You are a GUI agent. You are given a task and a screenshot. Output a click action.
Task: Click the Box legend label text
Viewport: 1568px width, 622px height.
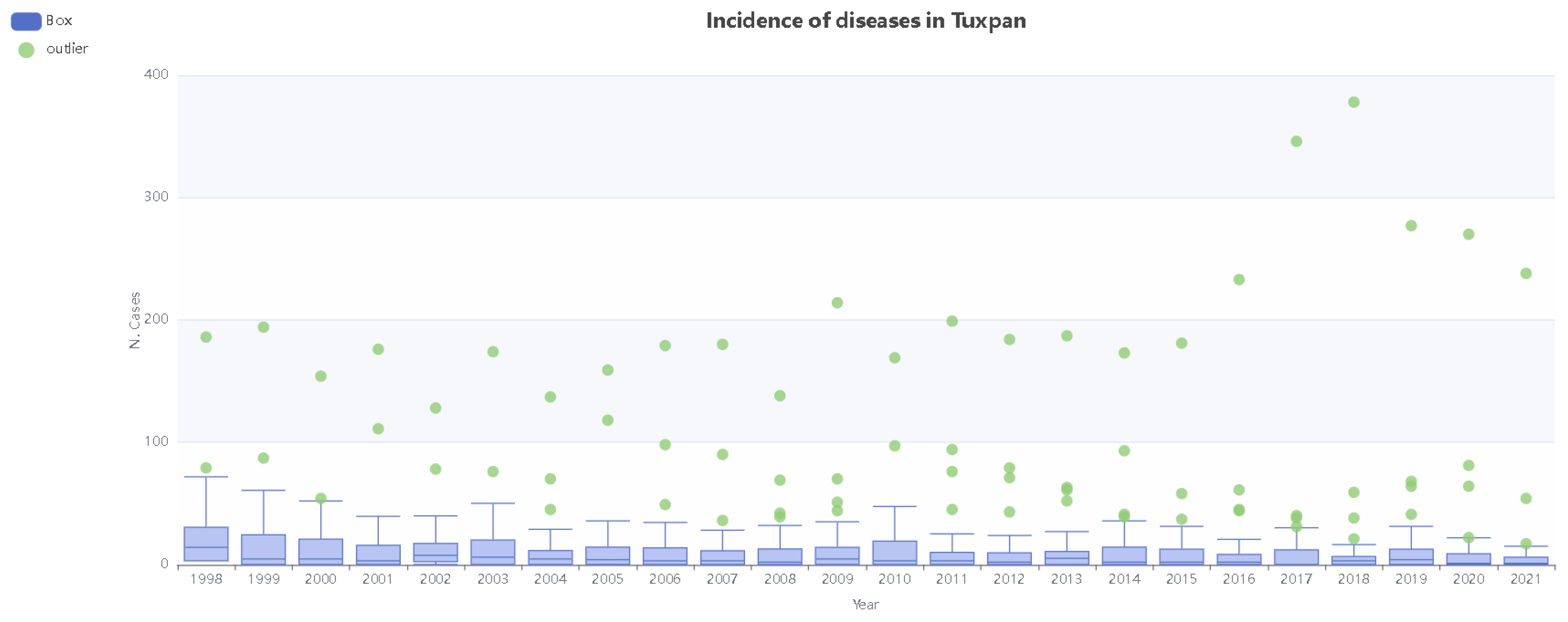point(60,21)
